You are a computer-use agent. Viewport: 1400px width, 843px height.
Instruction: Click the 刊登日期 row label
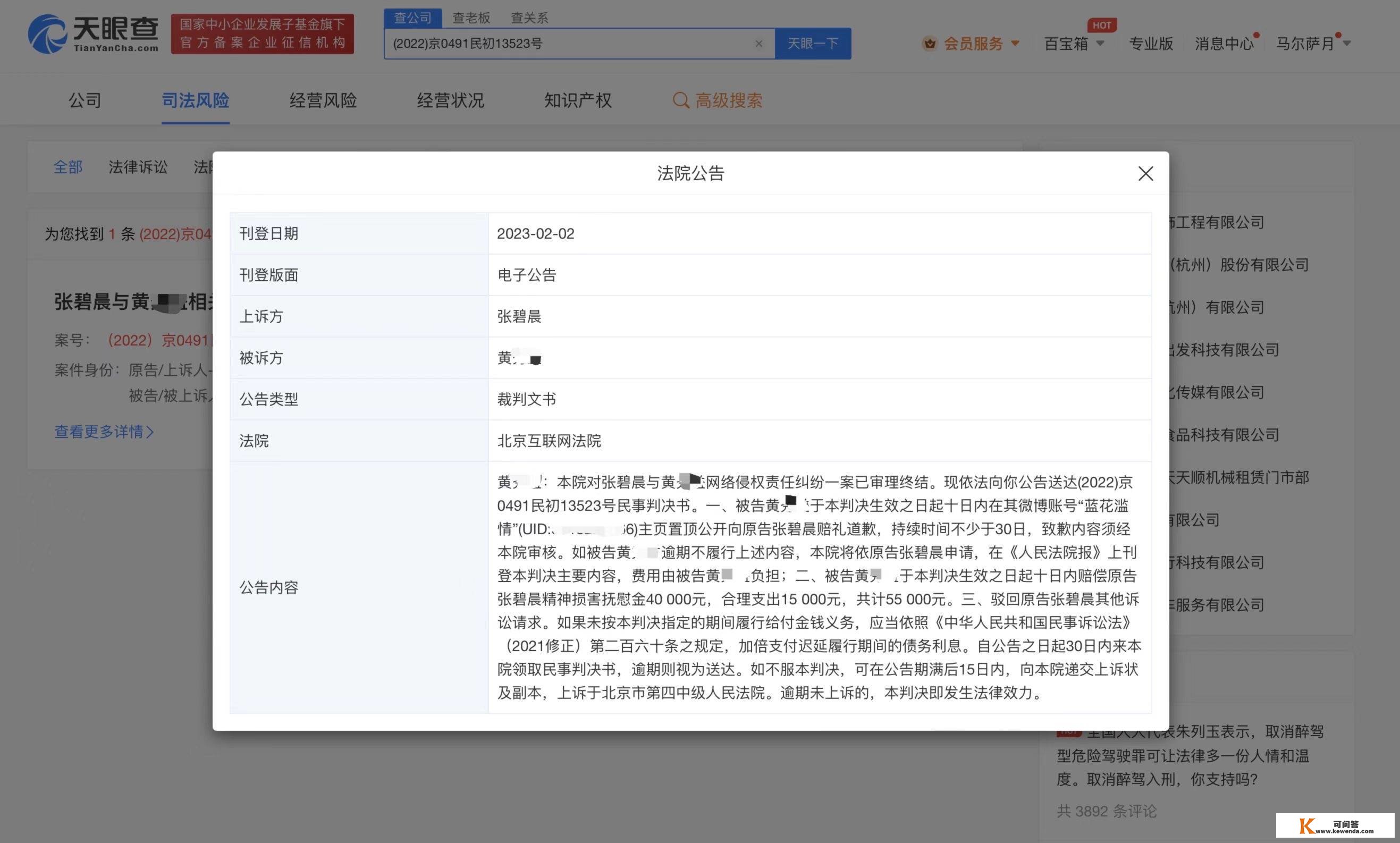pos(268,233)
